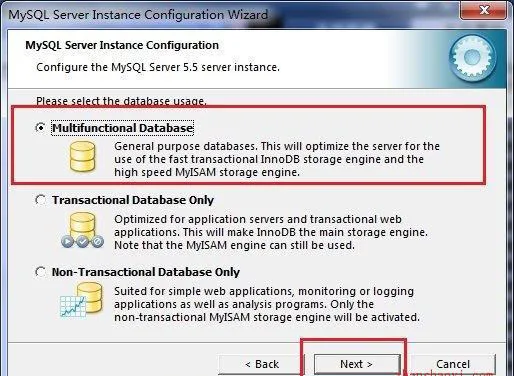The height and width of the screenshot is (376, 514).
Task: Click the description about application servers
Action: (x=271, y=232)
